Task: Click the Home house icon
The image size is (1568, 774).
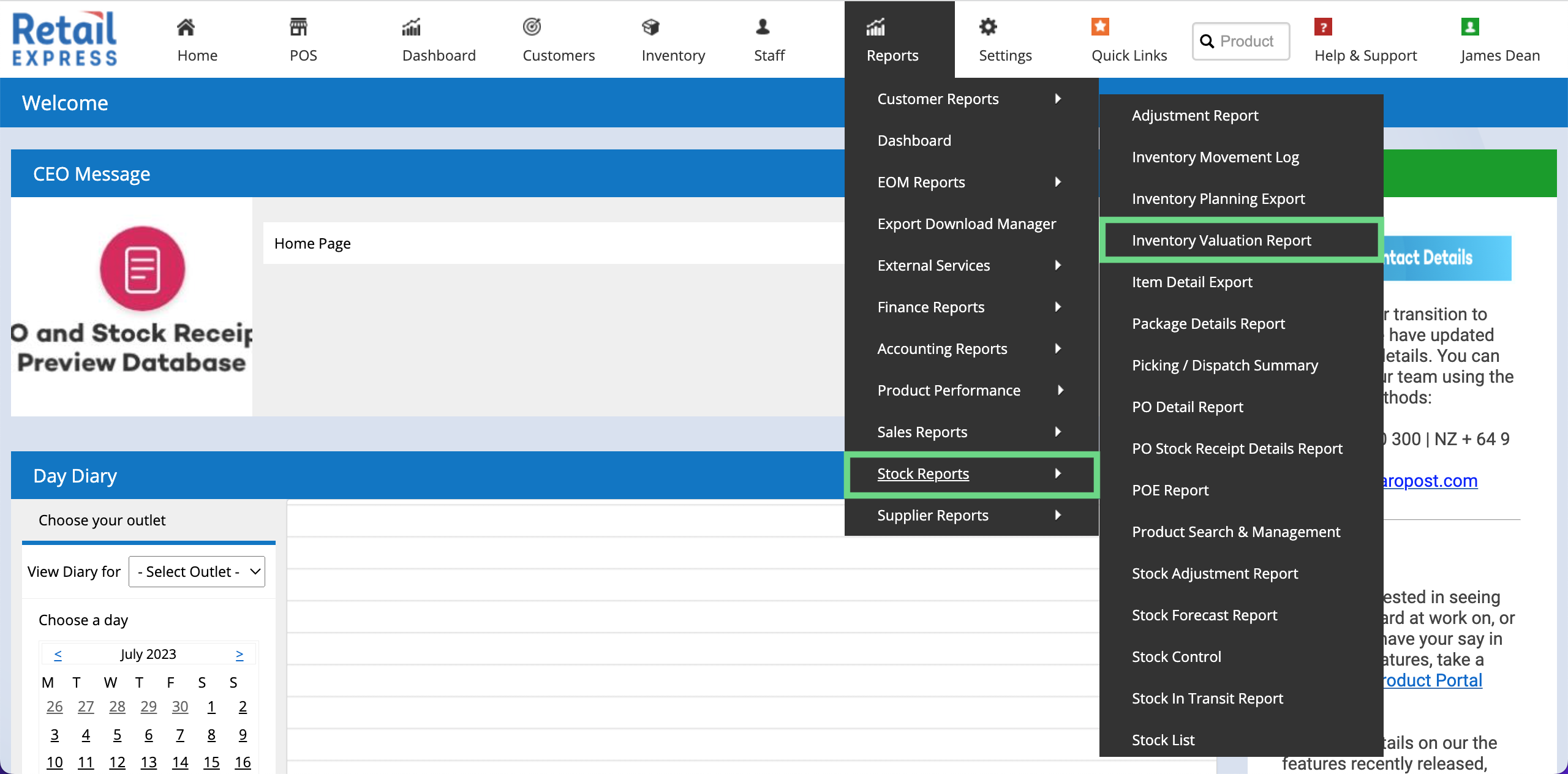Action: pos(186,27)
